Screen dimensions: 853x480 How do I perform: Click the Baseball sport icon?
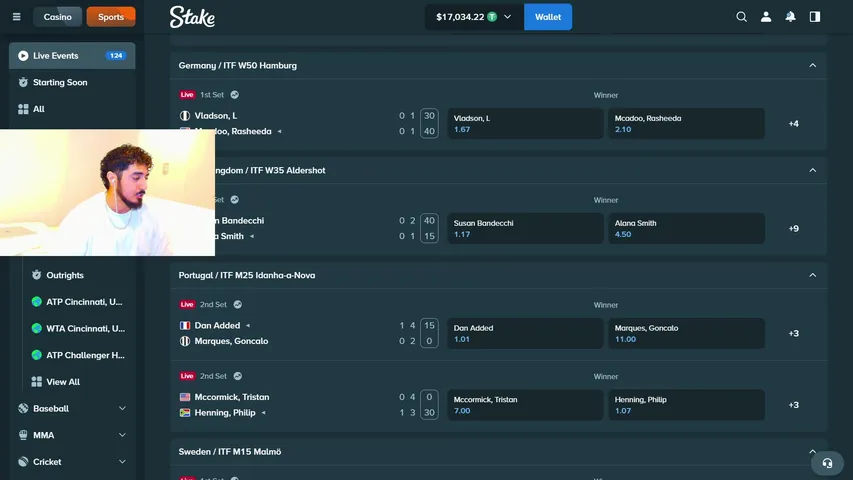(23, 408)
